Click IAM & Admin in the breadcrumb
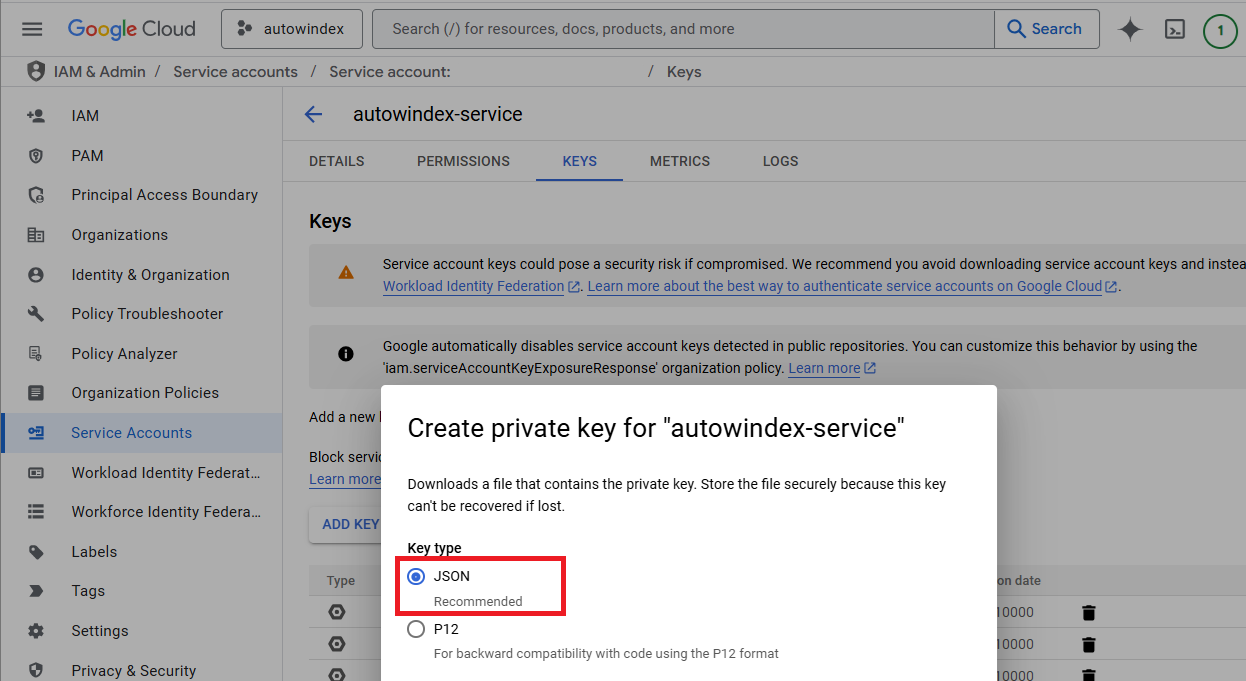Image resolution: width=1246 pixels, height=681 pixels. [x=100, y=72]
